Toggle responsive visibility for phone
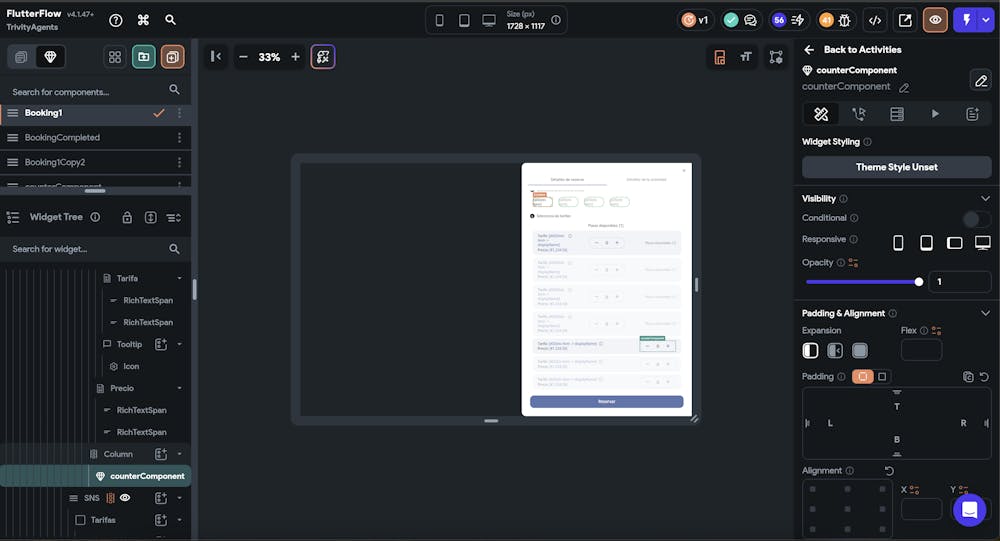The image size is (1000, 541). pos(898,242)
